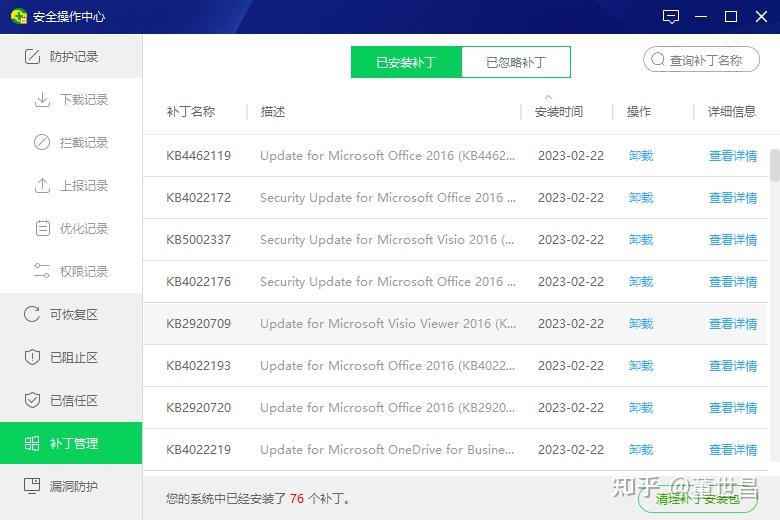Click the 描述 column header
The width and height of the screenshot is (780, 520).
(x=273, y=111)
